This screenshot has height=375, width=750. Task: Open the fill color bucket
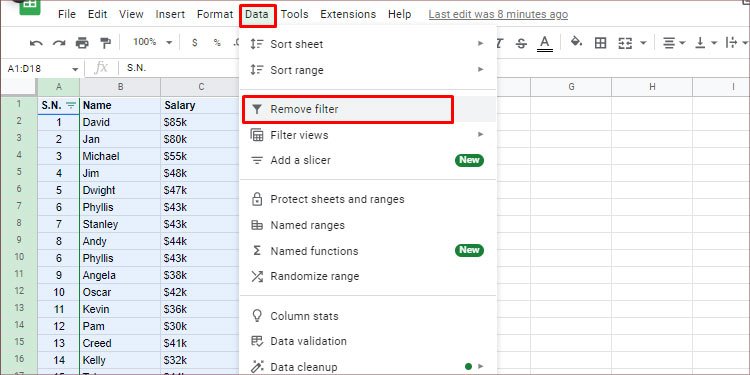pos(576,42)
